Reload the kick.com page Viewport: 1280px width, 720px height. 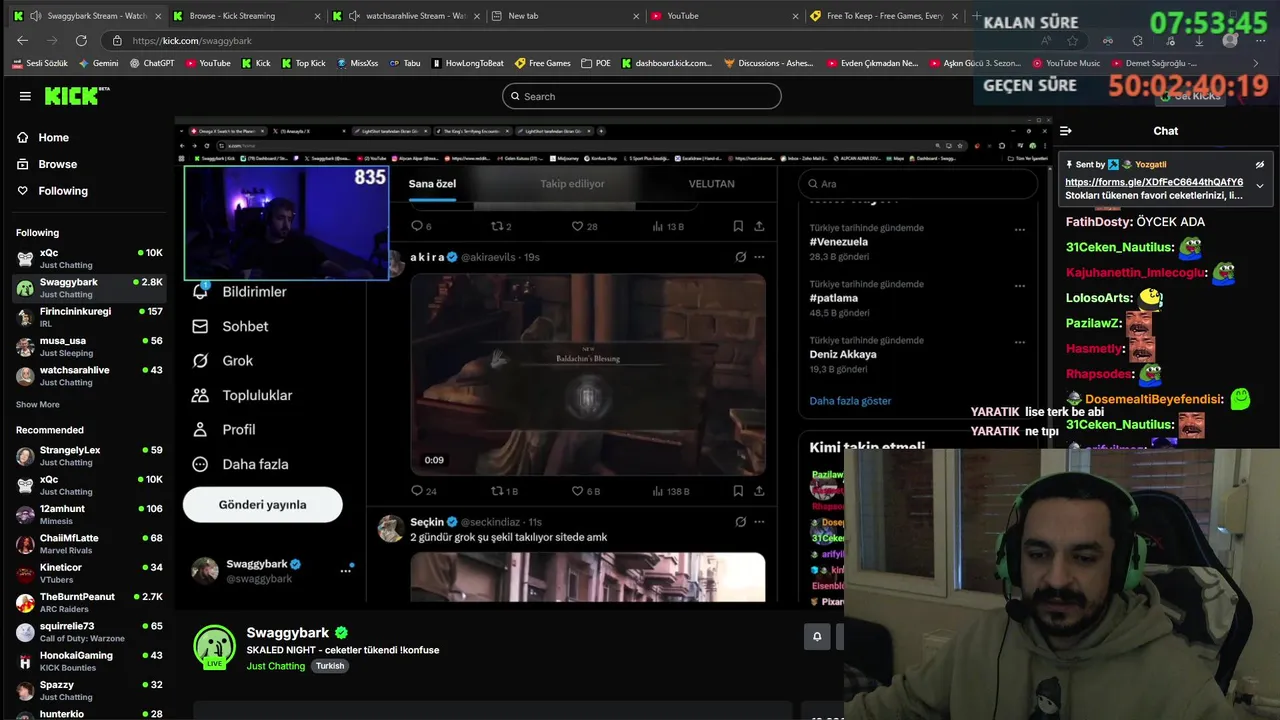pyautogui.click(x=81, y=40)
